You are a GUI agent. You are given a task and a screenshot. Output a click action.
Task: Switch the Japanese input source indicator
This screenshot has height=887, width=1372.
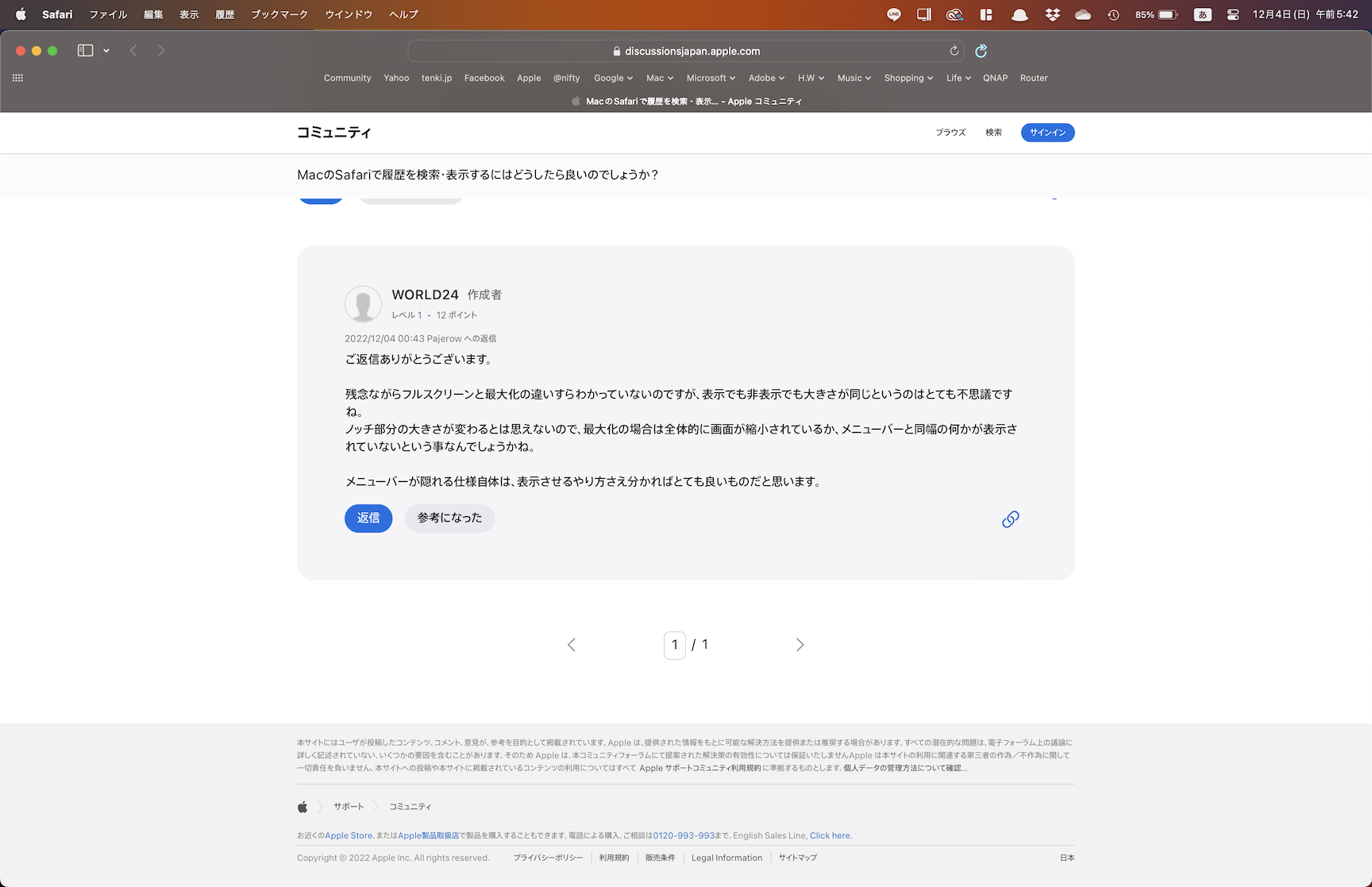point(1202,14)
